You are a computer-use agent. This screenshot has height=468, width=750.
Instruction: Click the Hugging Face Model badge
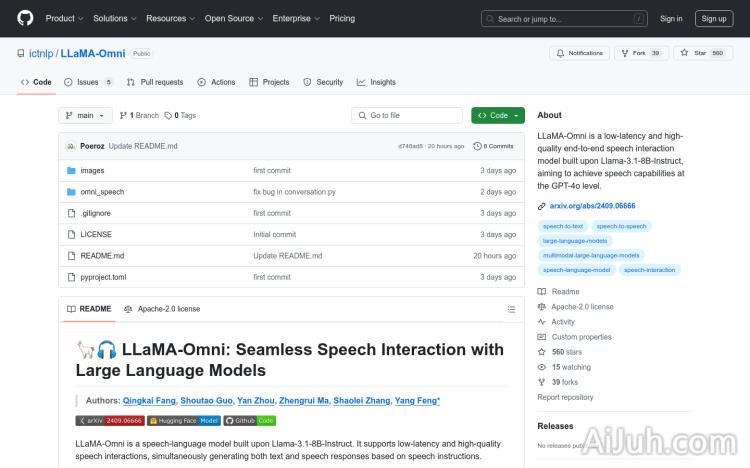coord(184,421)
